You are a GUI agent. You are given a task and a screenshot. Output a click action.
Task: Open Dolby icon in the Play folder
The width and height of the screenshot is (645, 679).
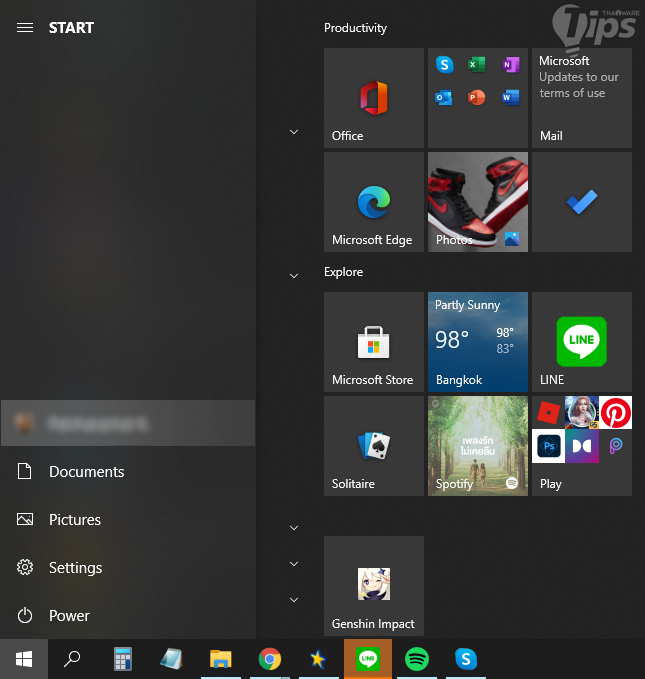[582, 446]
